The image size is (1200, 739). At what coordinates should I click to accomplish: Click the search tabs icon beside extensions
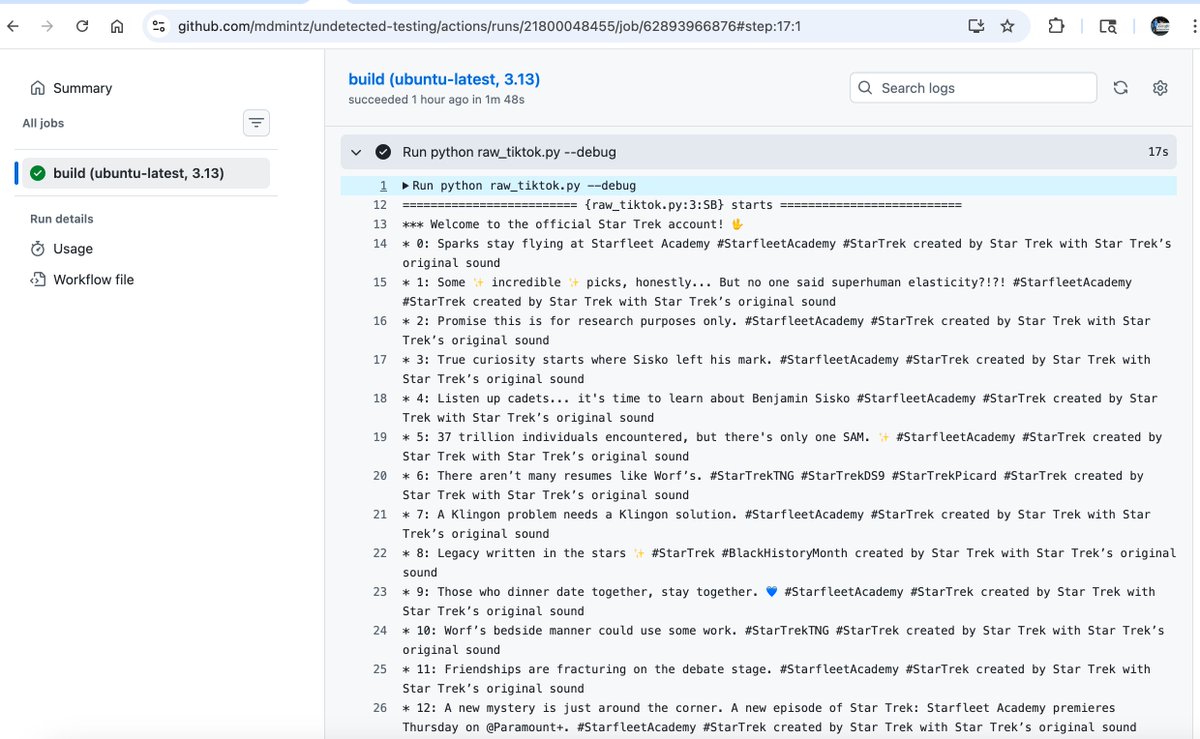tap(1107, 27)
